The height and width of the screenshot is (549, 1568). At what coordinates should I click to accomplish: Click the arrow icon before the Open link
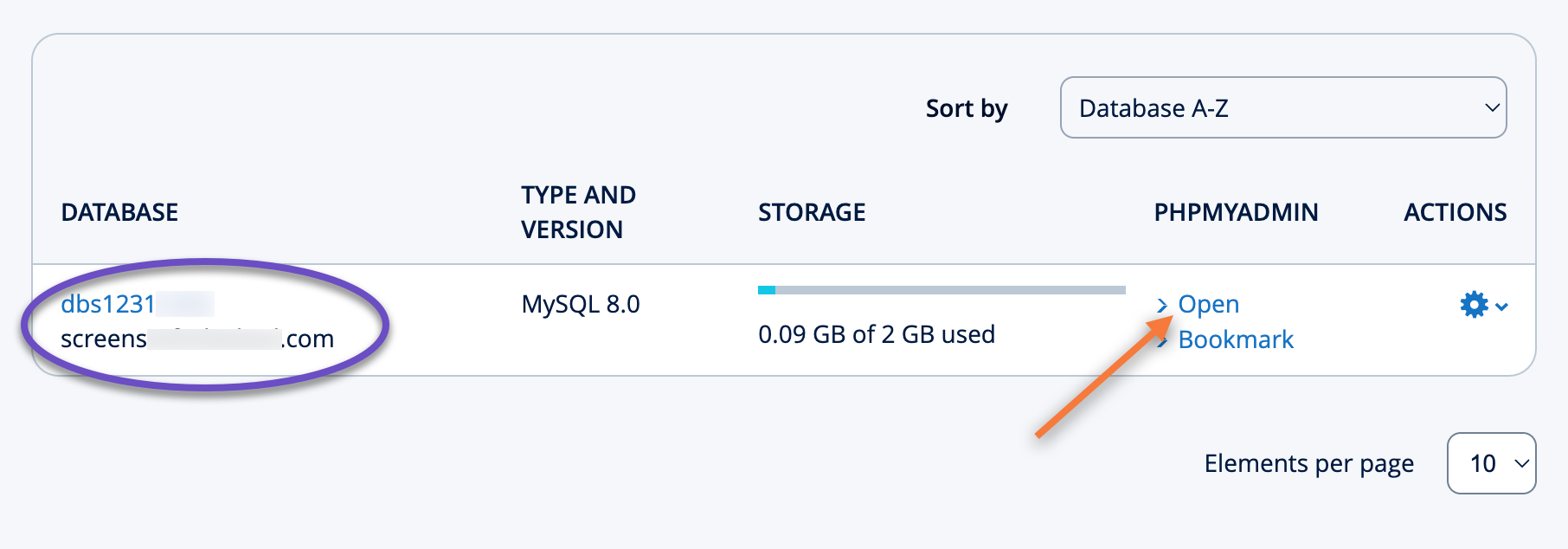1163,304
